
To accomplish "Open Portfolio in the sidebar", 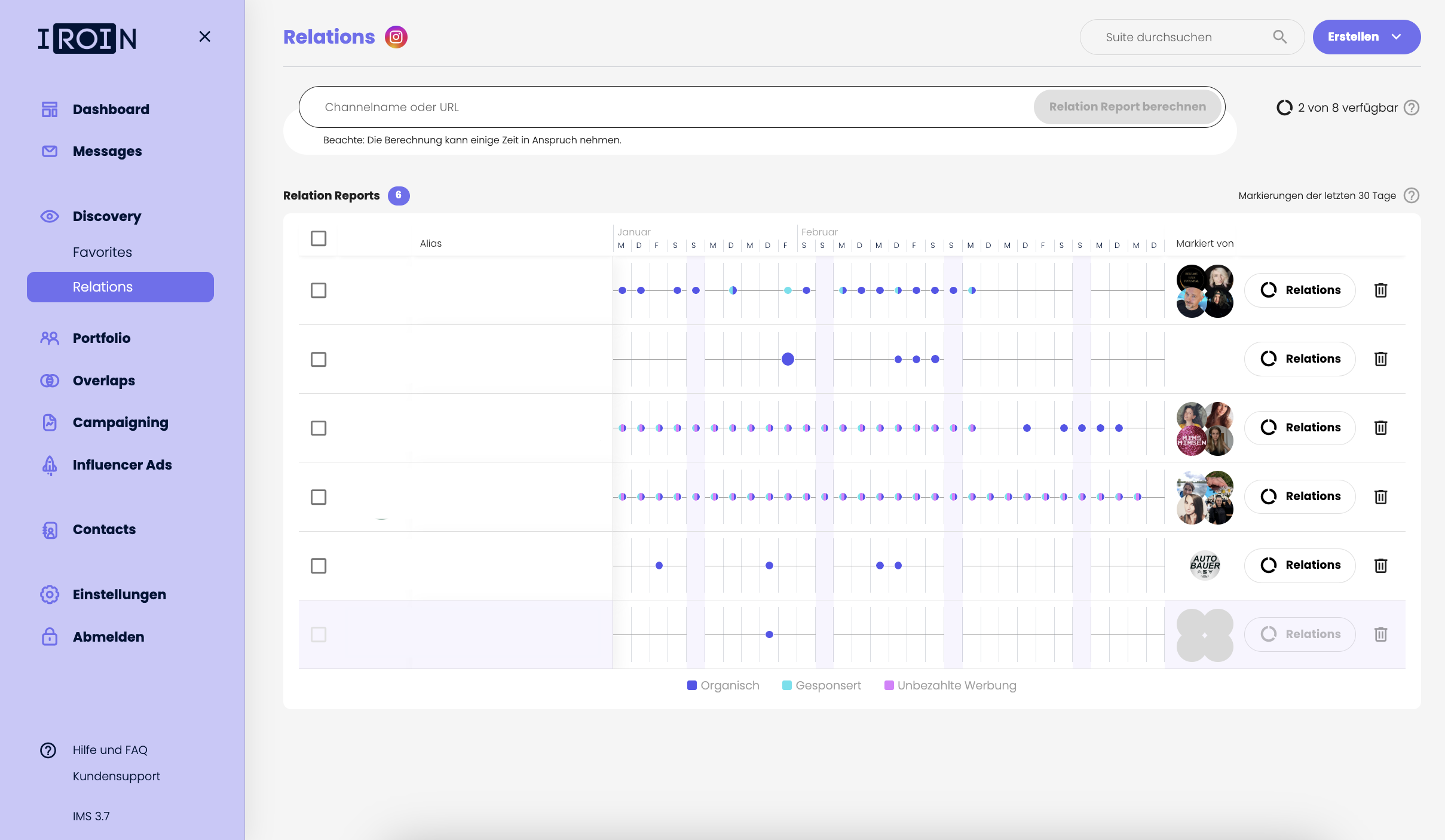I will pyautogui.click(x=101, y=338).
